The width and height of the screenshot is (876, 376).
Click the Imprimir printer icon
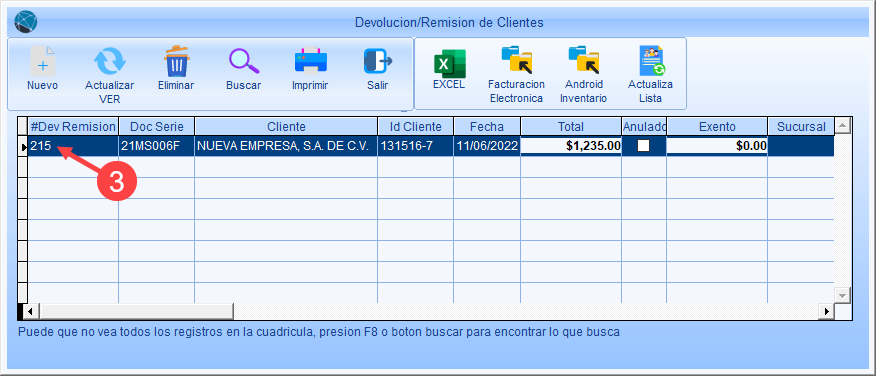tap(311, 61)
